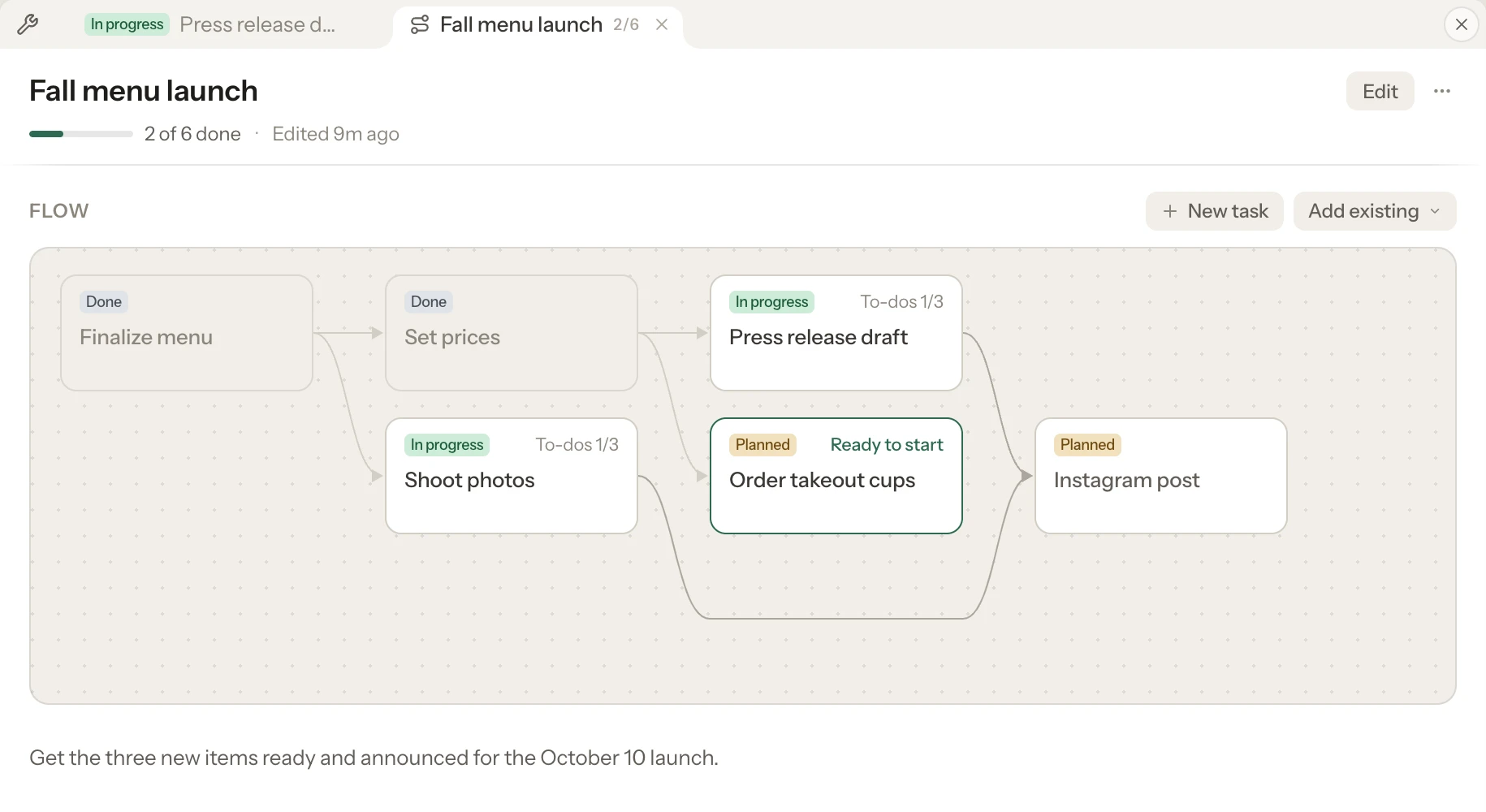Click the Ready to start label

click(887, 445)
